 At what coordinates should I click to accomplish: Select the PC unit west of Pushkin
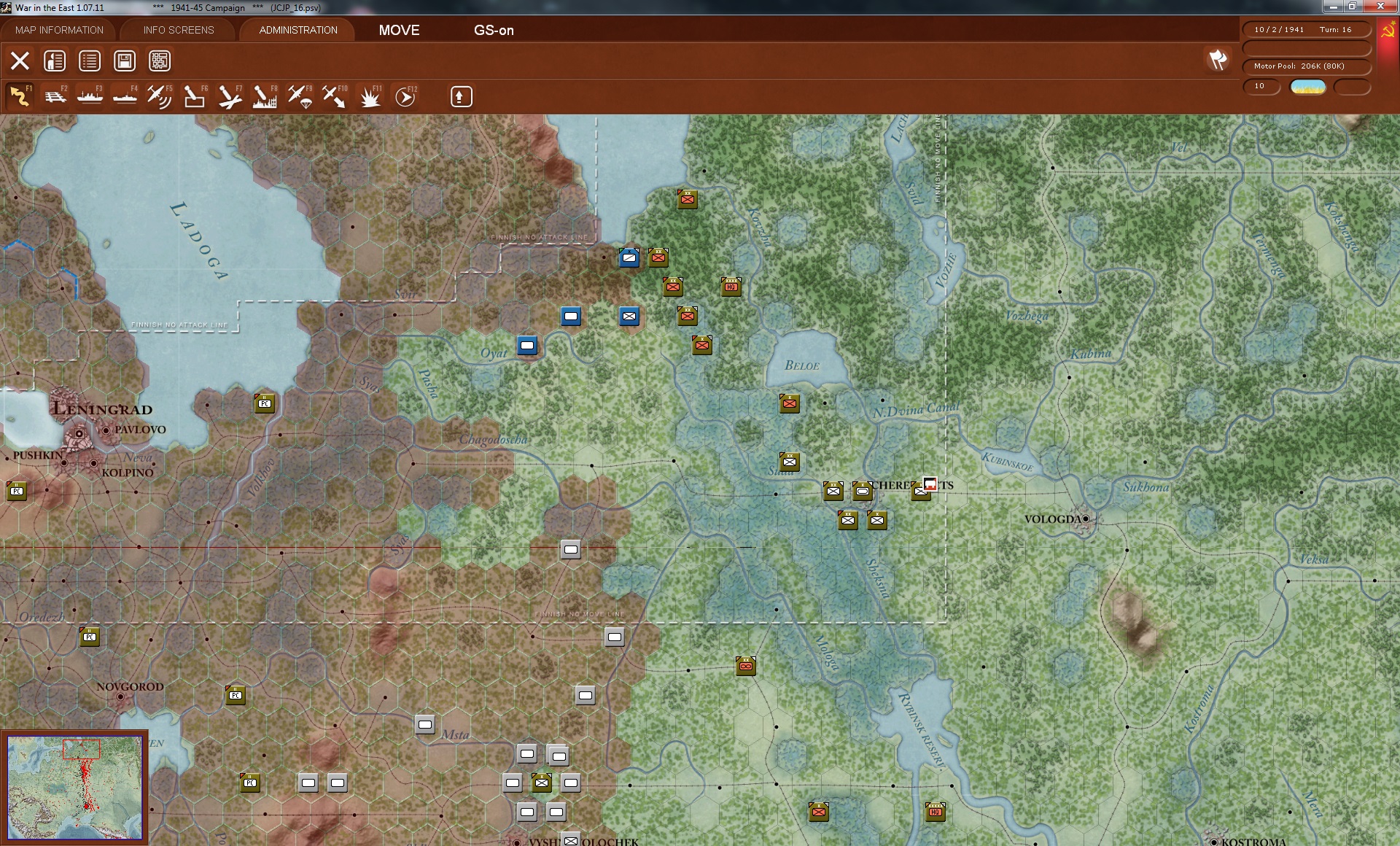click(x=17, y=491)
